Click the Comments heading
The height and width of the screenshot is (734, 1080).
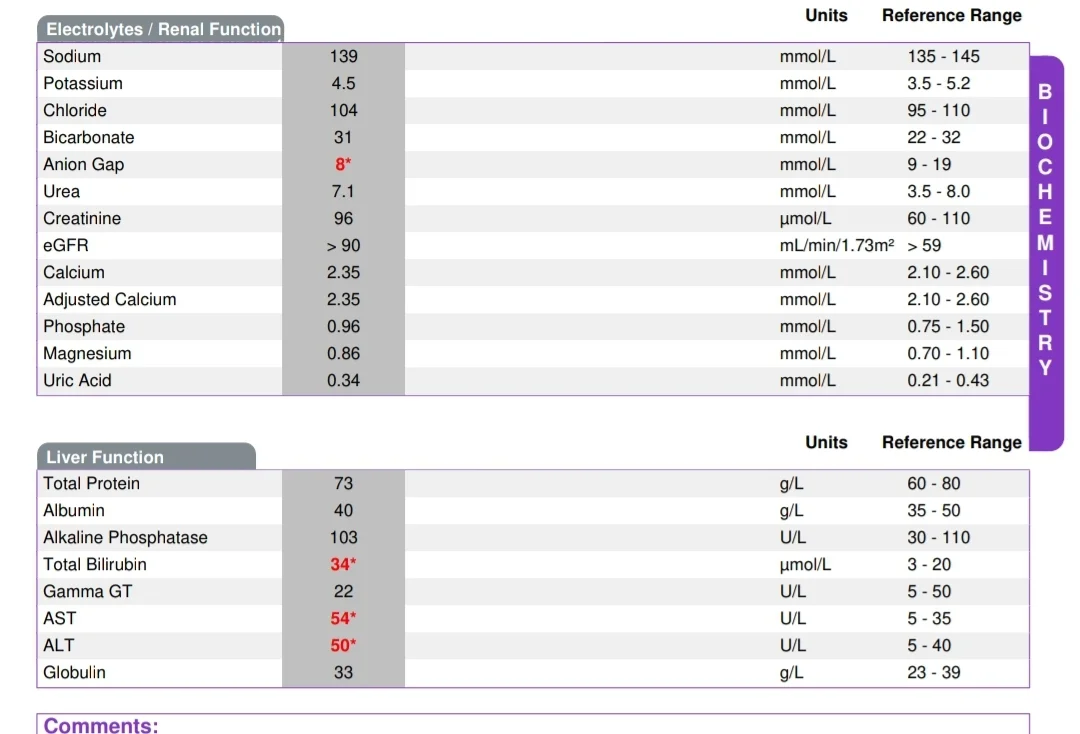[101, 725]
